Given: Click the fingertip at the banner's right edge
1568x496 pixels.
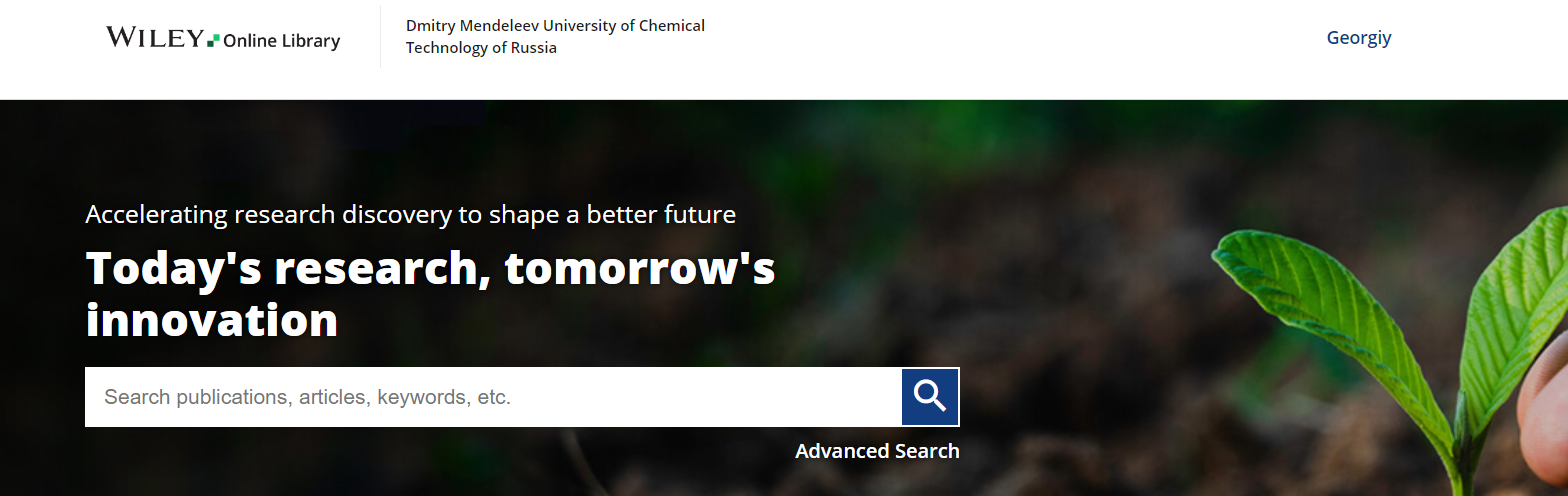Looking at the screenshot, I should [1543, 410].
